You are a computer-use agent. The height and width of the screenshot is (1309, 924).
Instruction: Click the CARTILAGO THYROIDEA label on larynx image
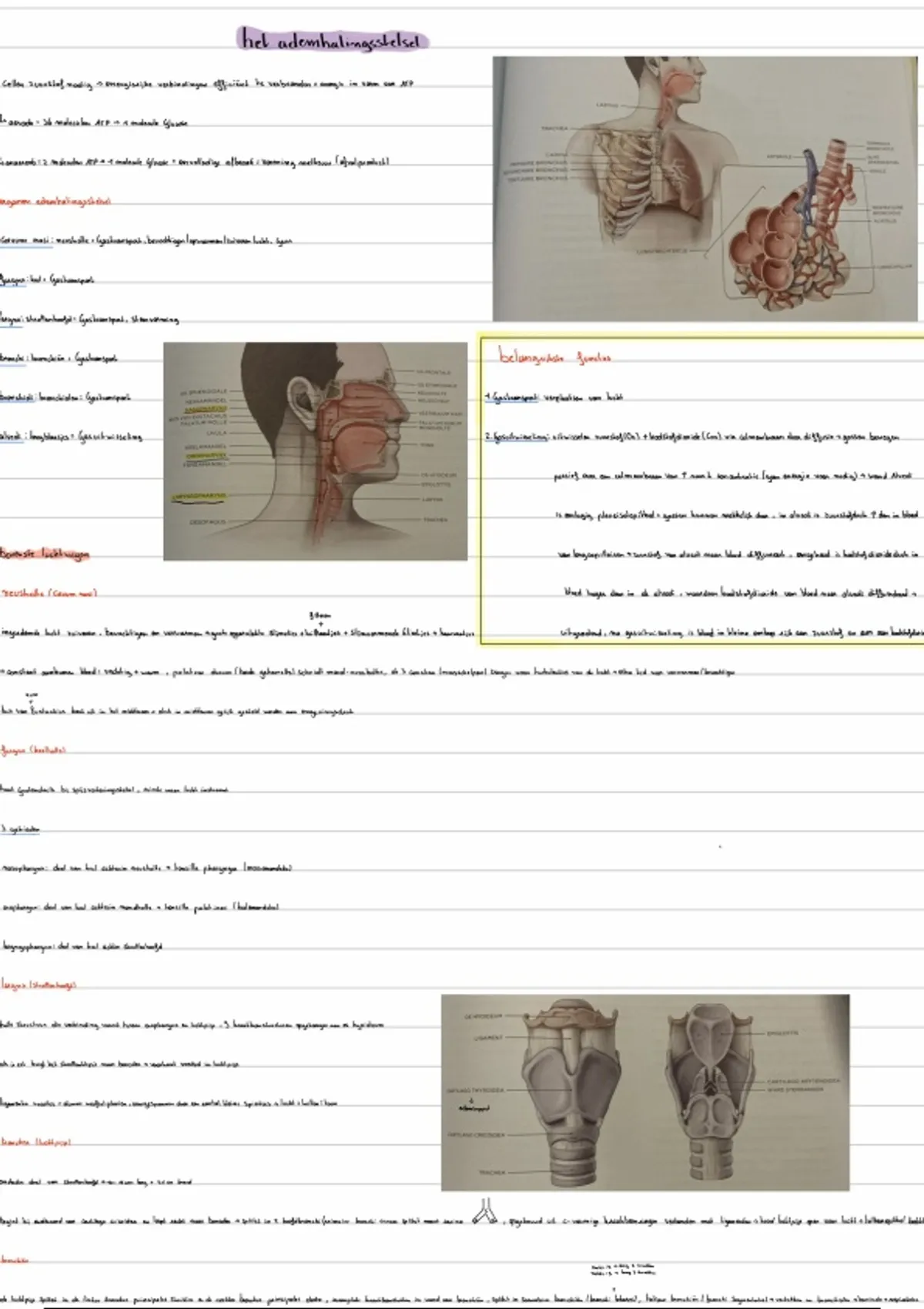point(475,1090)
